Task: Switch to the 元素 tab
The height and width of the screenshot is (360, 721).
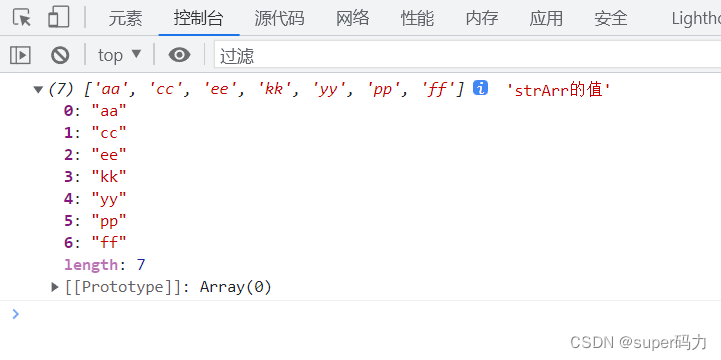Action: click(x=126, y=18)
